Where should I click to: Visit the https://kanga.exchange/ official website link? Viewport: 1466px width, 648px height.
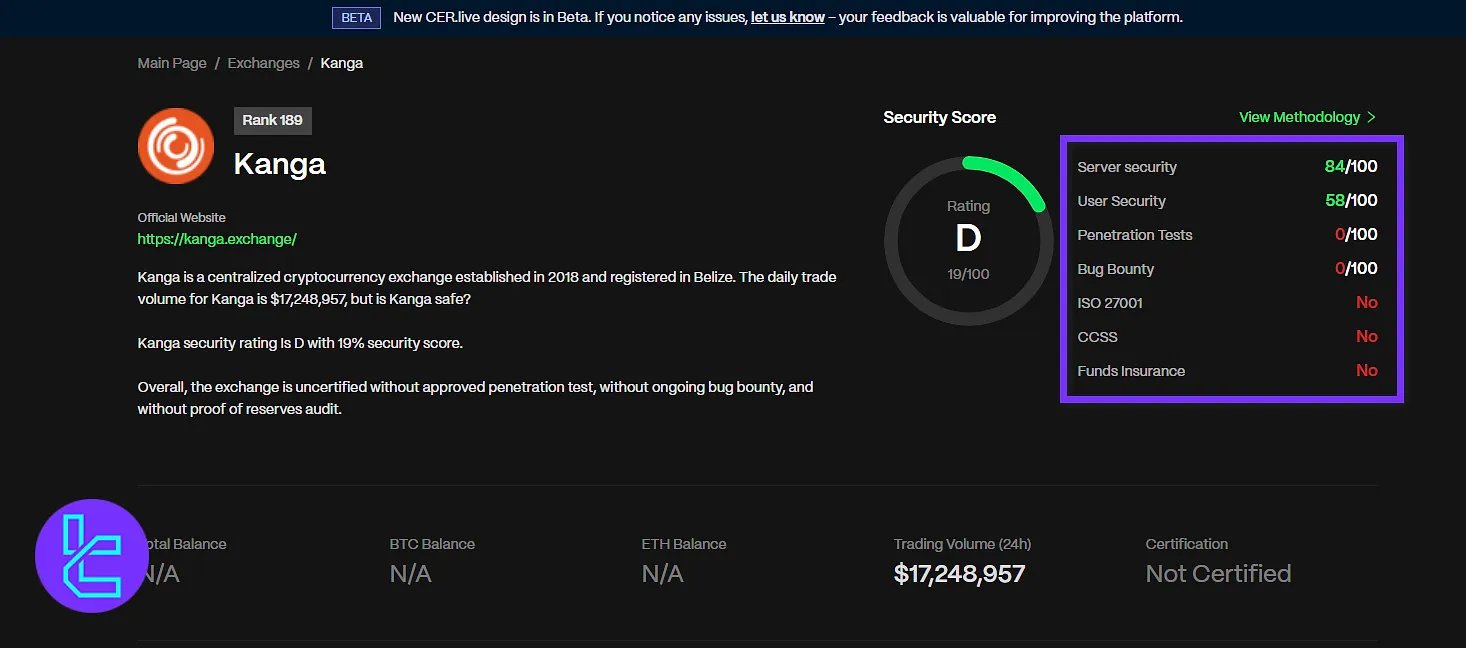[217, 239]
